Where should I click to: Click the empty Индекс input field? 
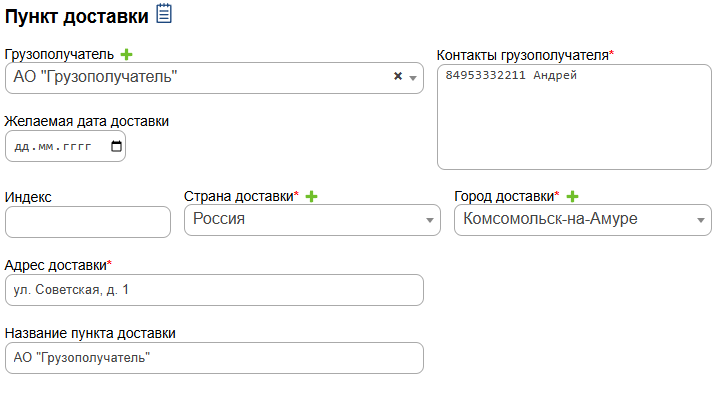pyautogui.click(x=88, y=222)
